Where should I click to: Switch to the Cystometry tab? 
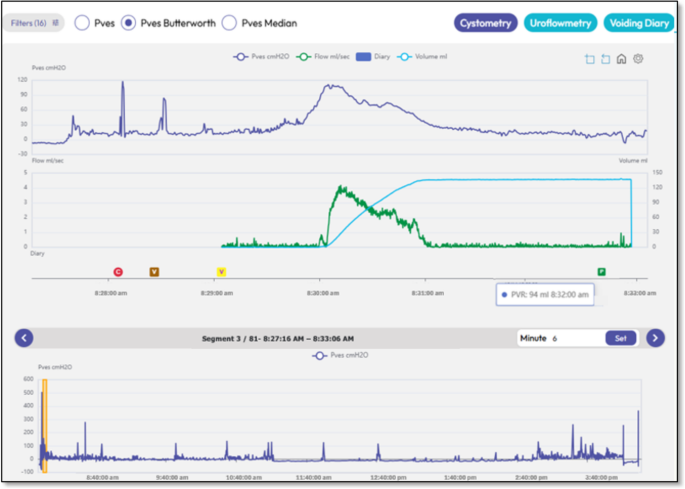(485, 23)
